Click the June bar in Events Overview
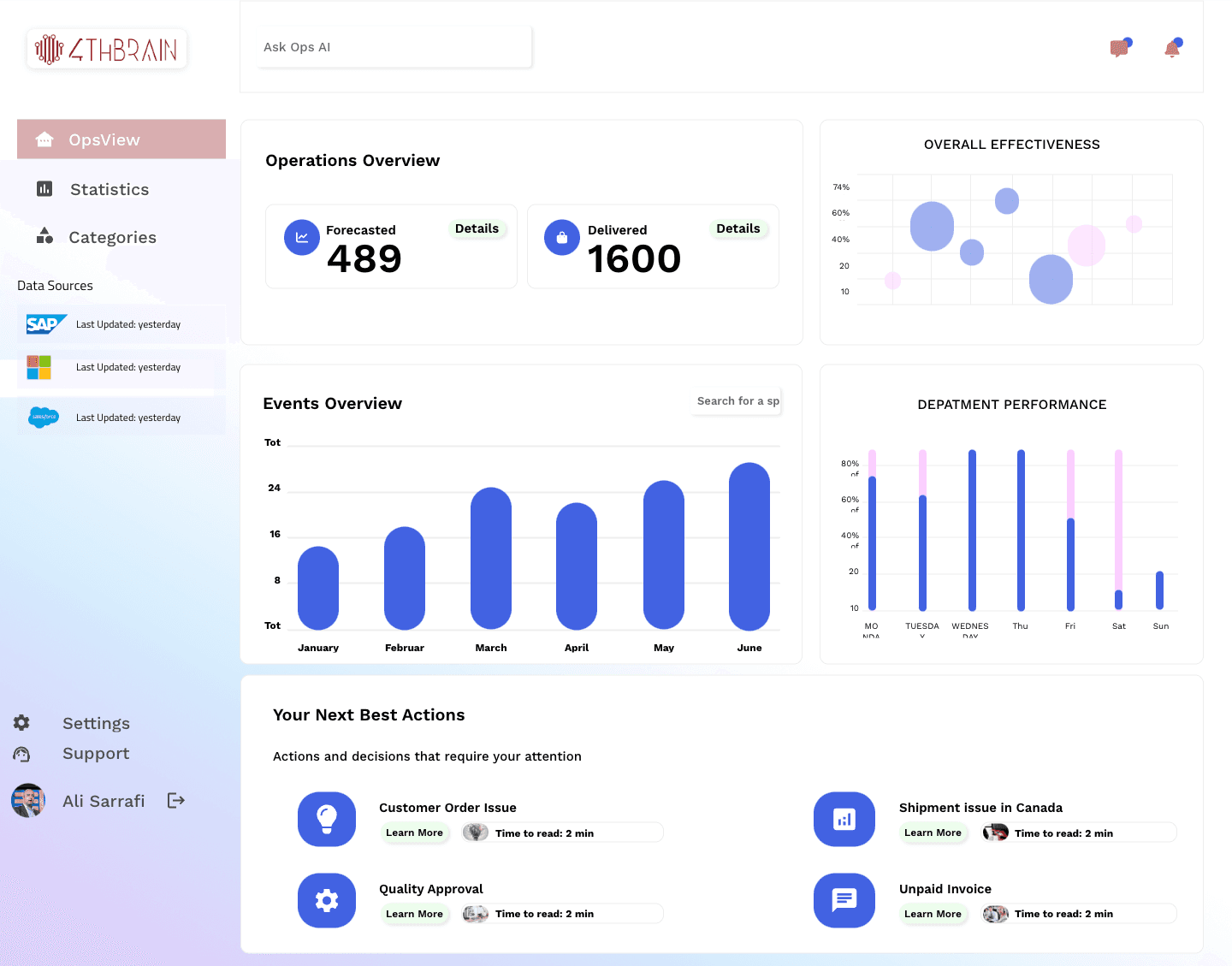 tap(749, 547)
